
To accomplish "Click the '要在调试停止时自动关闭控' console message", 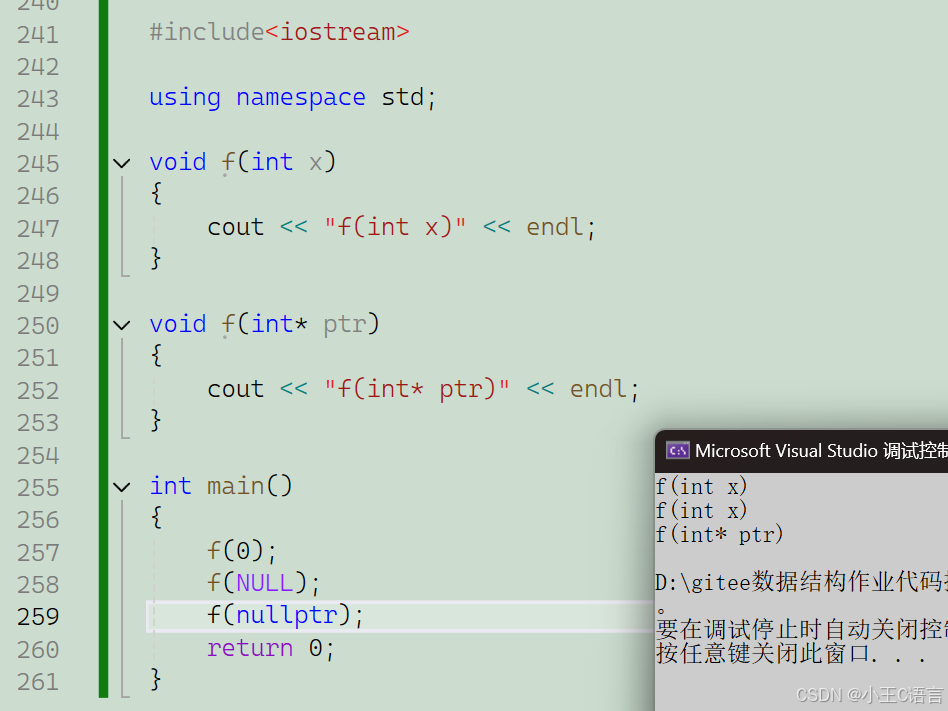I will click(802, 630).
